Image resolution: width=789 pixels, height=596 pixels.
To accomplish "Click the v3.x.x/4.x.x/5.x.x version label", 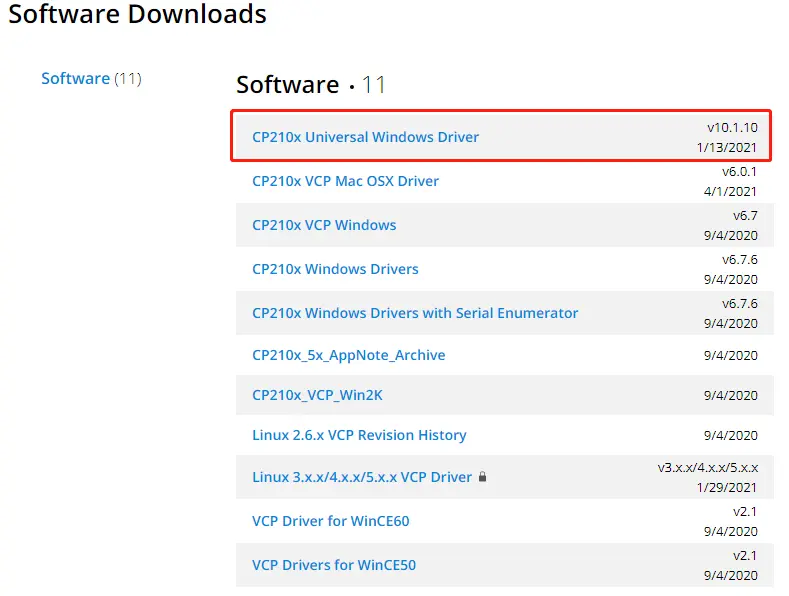I will [707, 467].
